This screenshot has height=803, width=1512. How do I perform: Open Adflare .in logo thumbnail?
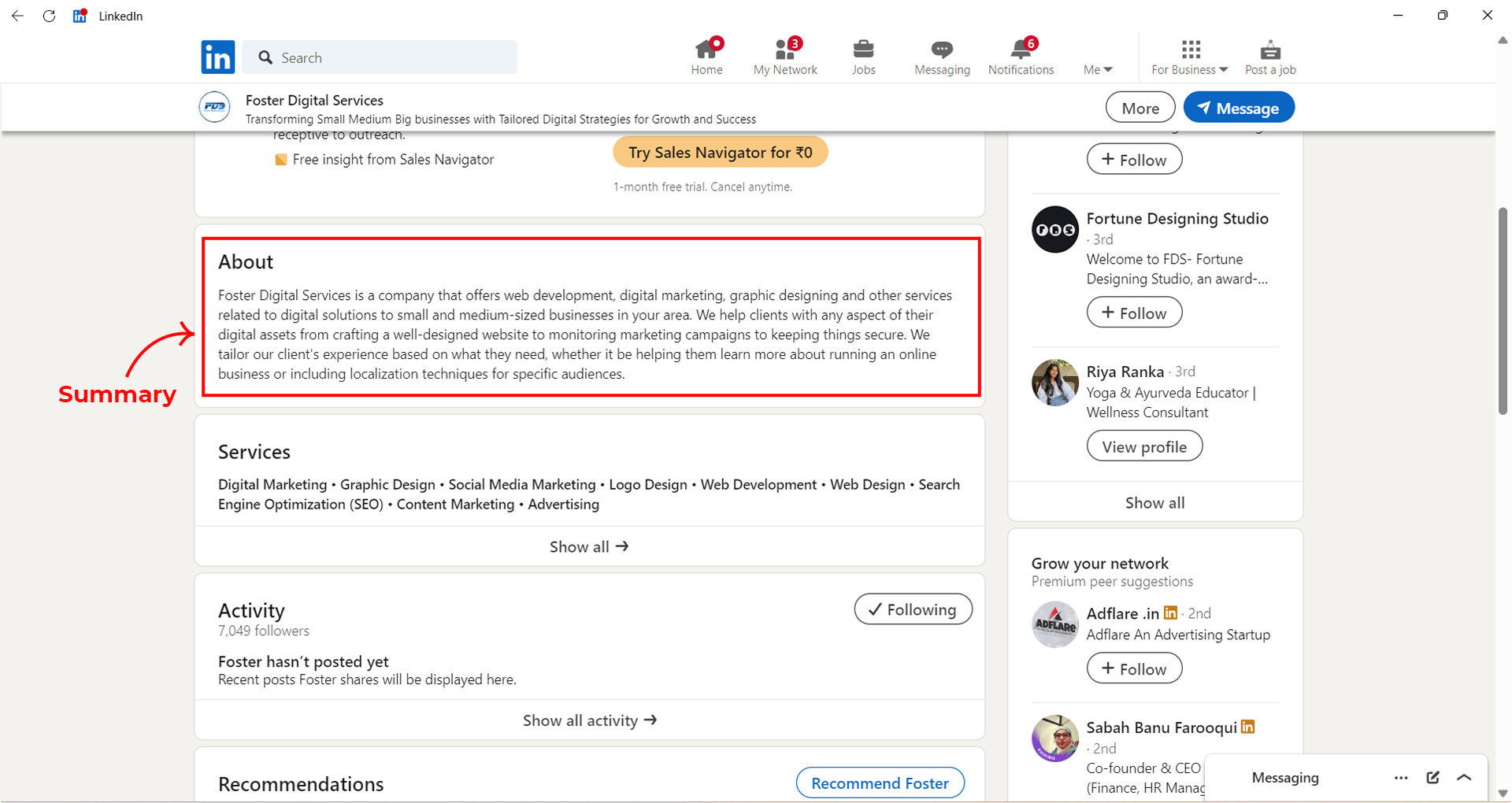[1054, 625]
